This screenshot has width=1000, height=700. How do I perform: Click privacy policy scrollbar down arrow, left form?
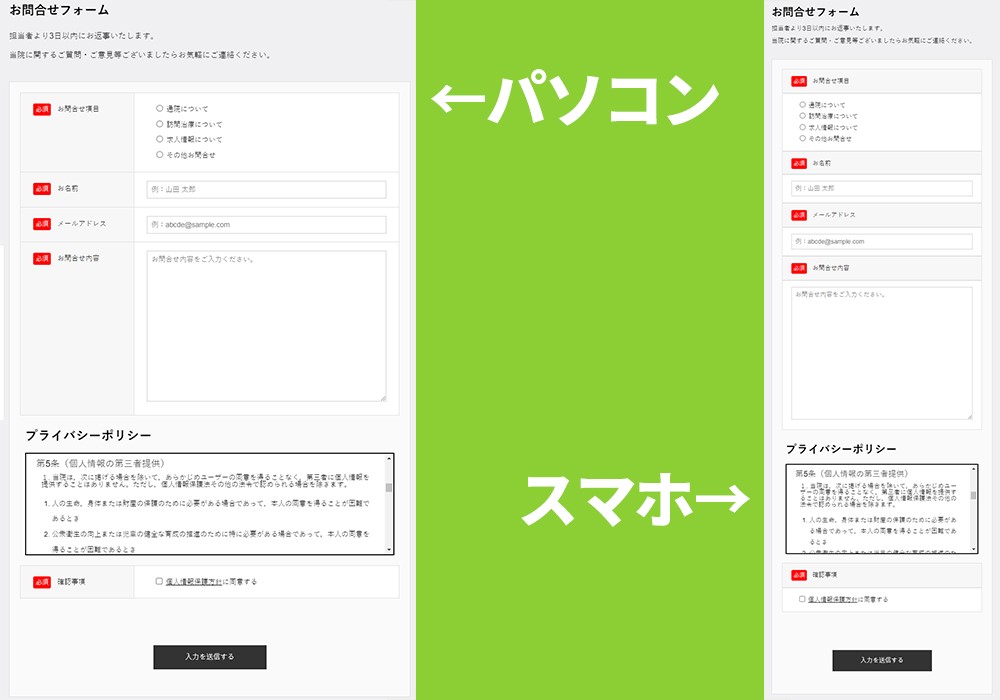[x=389, y=548]
